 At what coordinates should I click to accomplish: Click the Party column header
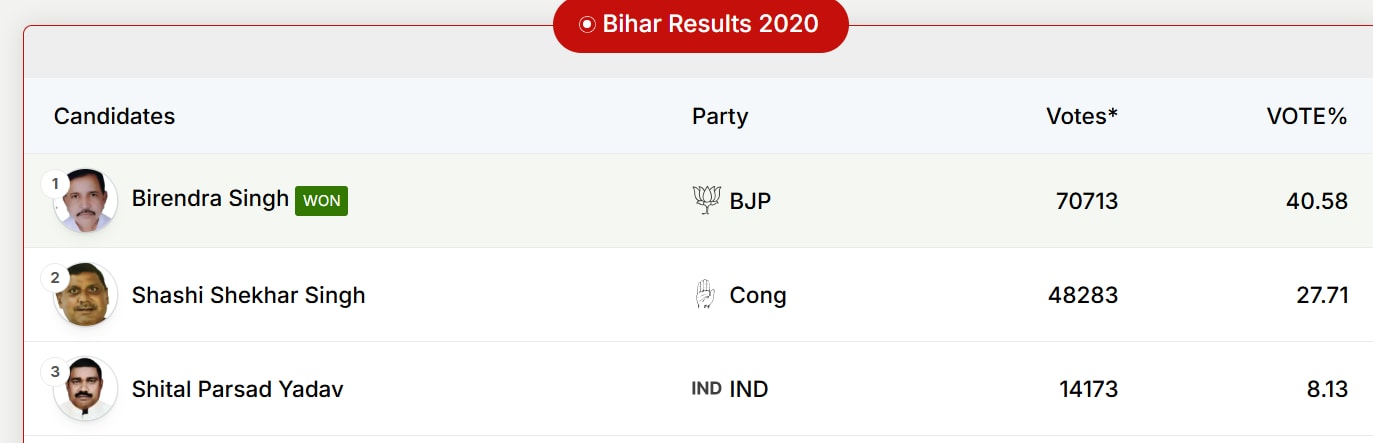[x=720, y=116]
